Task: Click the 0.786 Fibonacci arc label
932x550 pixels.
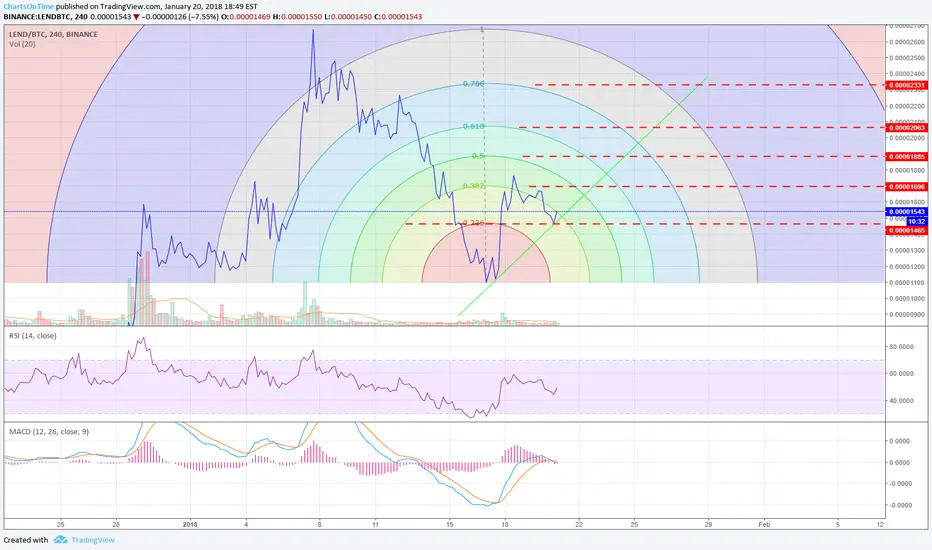Action: coord(474,84)
